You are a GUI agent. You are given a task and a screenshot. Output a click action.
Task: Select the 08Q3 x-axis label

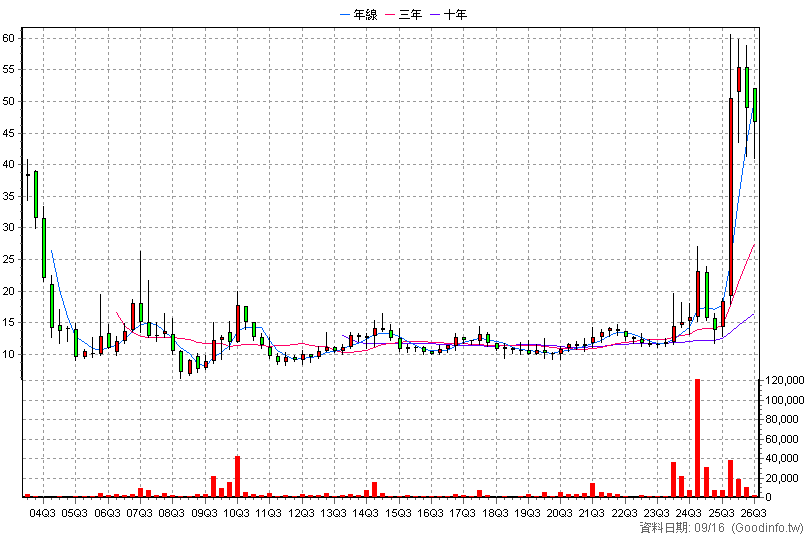tap(172, 513)
